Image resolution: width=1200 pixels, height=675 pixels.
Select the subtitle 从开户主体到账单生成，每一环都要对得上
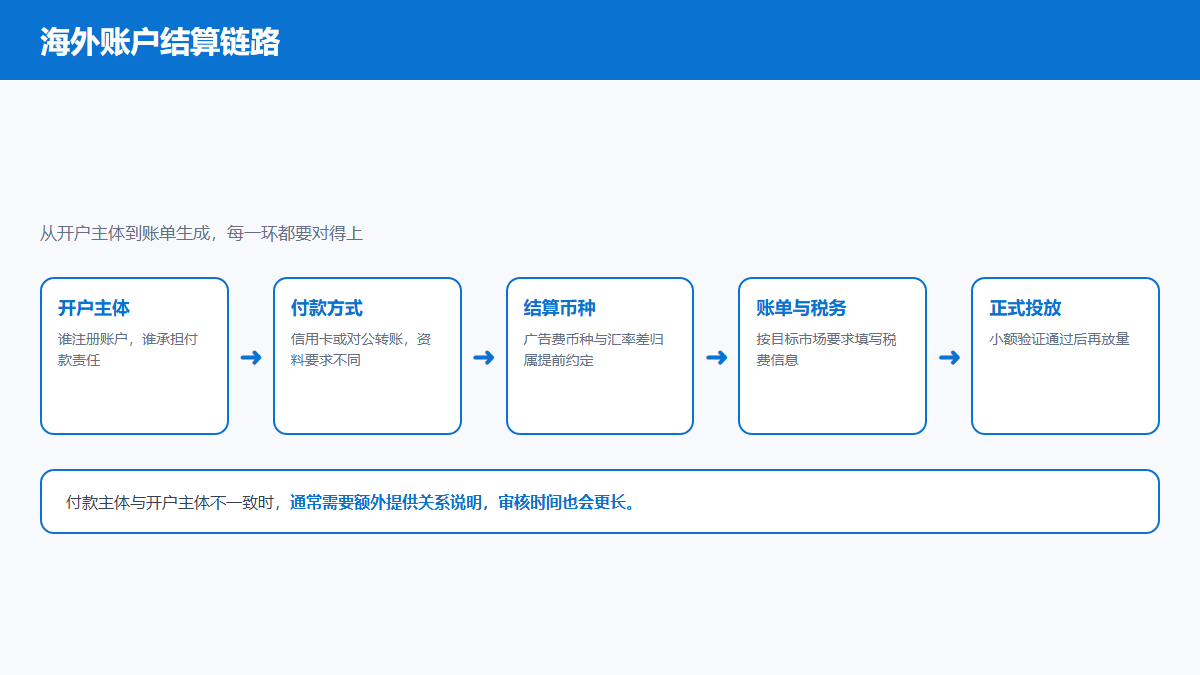pos(201,234)
